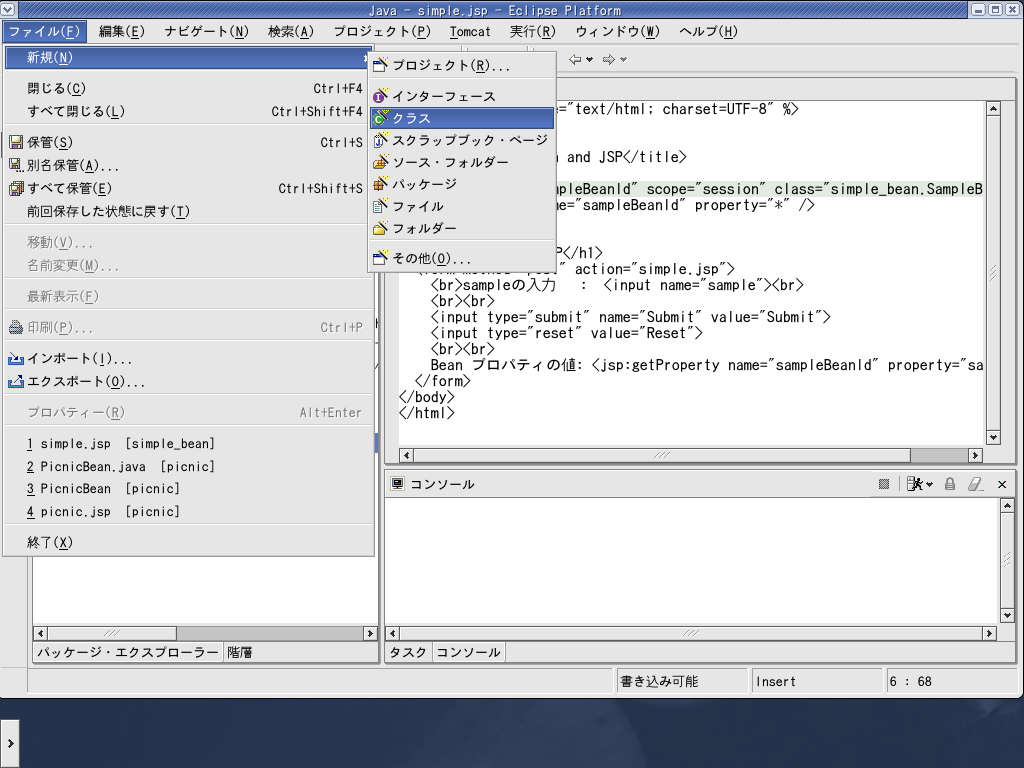The image size is (1024, 768).
Task: Open the Tomcat menu
Action: coord(470,31)
